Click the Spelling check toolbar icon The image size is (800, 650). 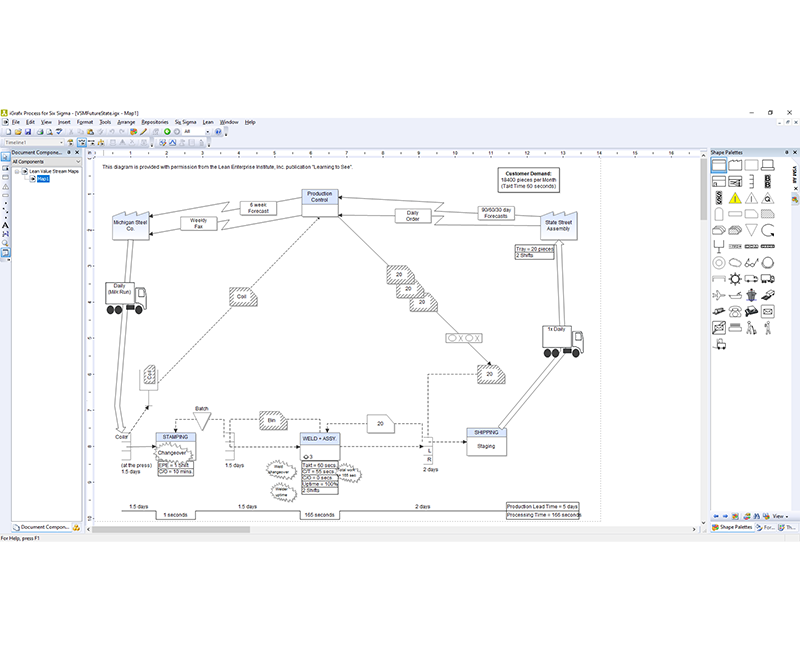pos(59,131)
